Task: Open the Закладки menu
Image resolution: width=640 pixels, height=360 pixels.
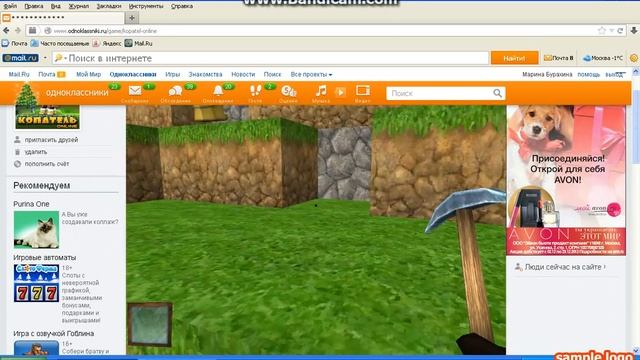Action: [109, 6]
